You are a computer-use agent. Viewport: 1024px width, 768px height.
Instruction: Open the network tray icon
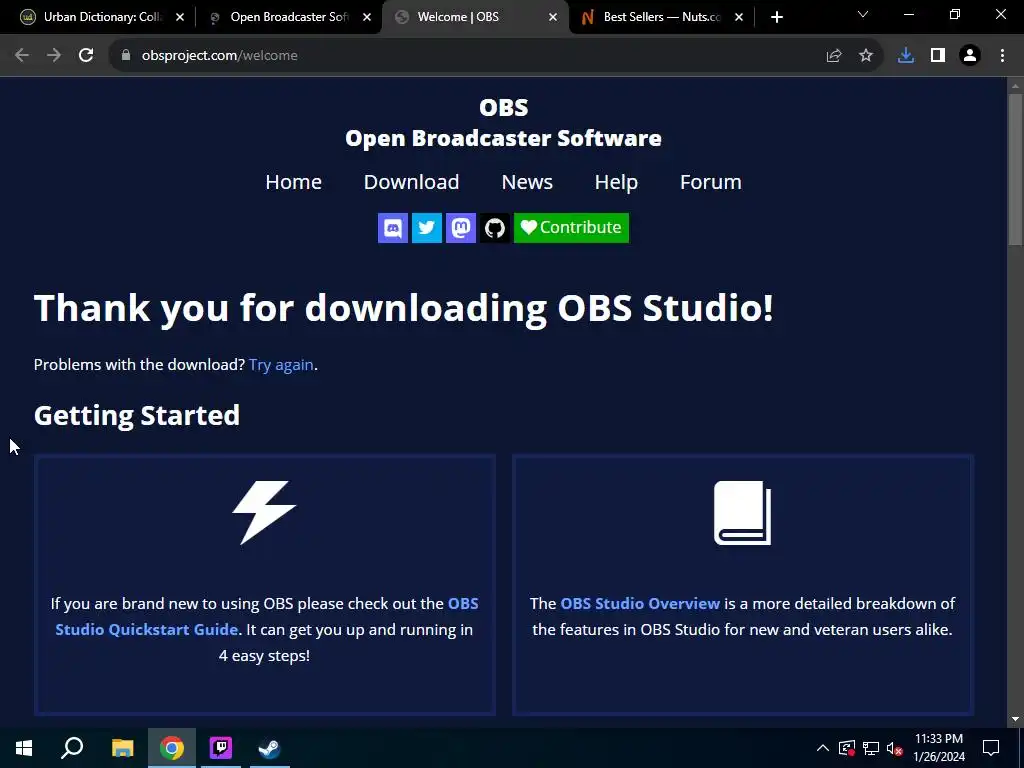(871, 748)
